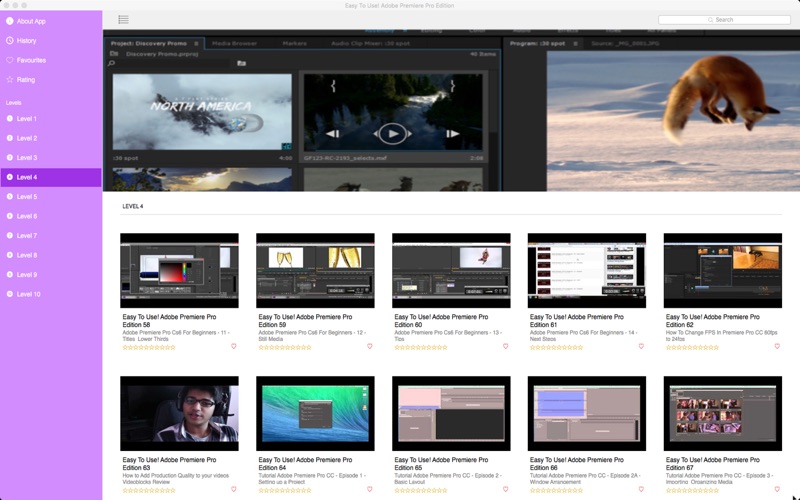The height and width of the screenshot is (500, 800).
Task: Open the Edition 59 champagne glasses thumbnail
Action: pos(315,270)
